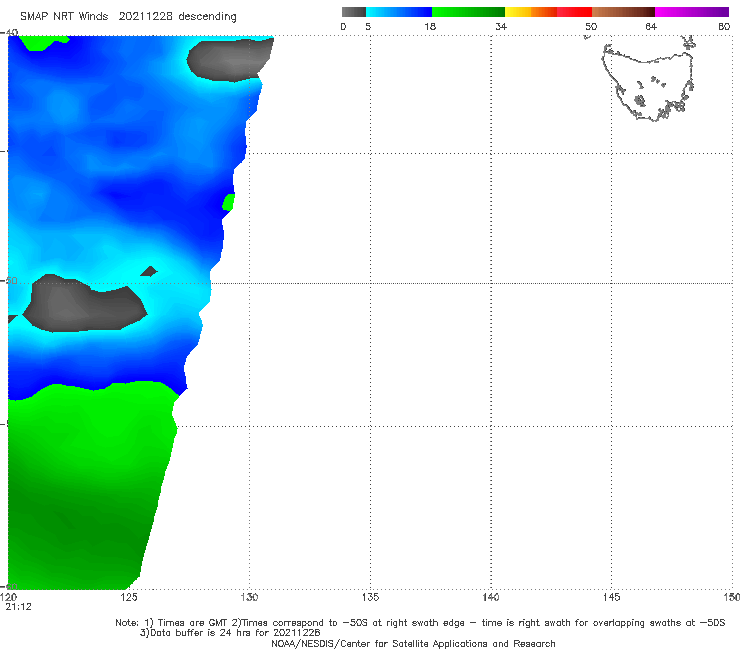
Task: Click the small green patch on the swath edge
Action: (x=229, y=202)
